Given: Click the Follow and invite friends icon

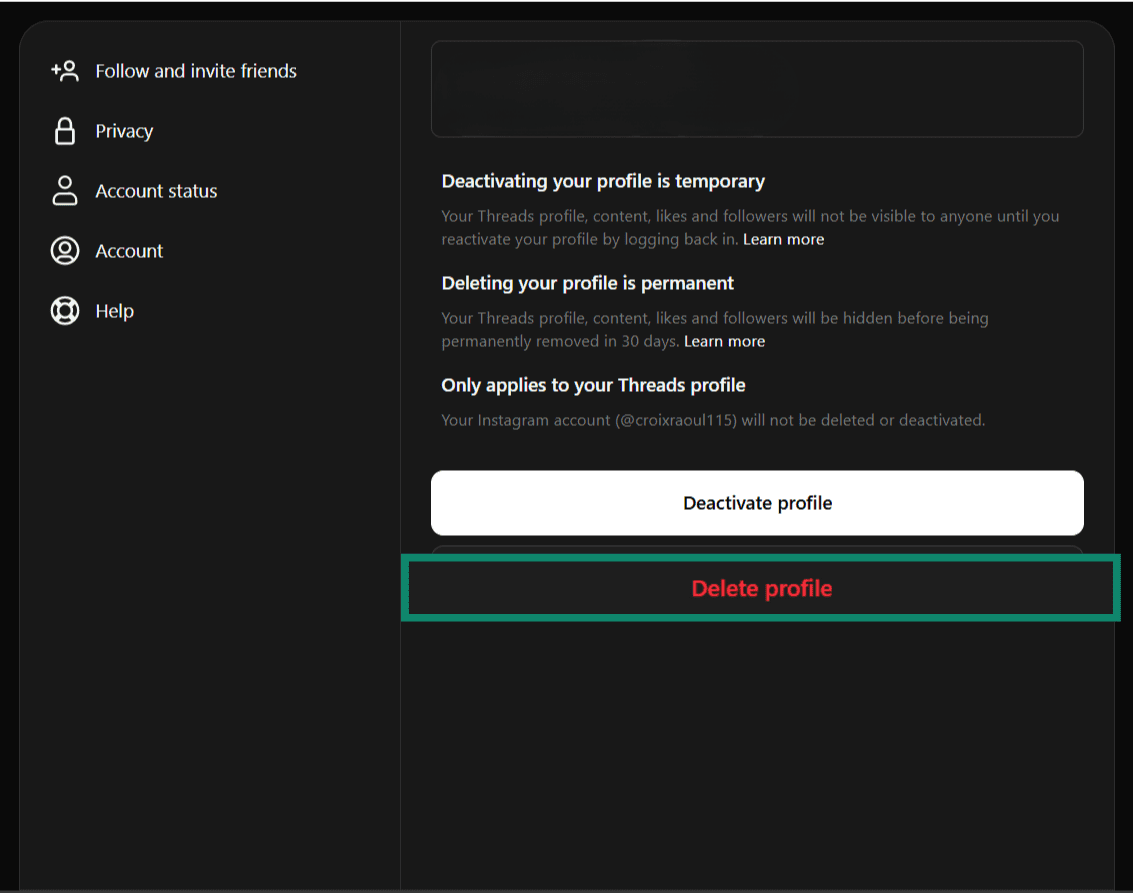Looking at the screenshot, I should coord(64,70).
